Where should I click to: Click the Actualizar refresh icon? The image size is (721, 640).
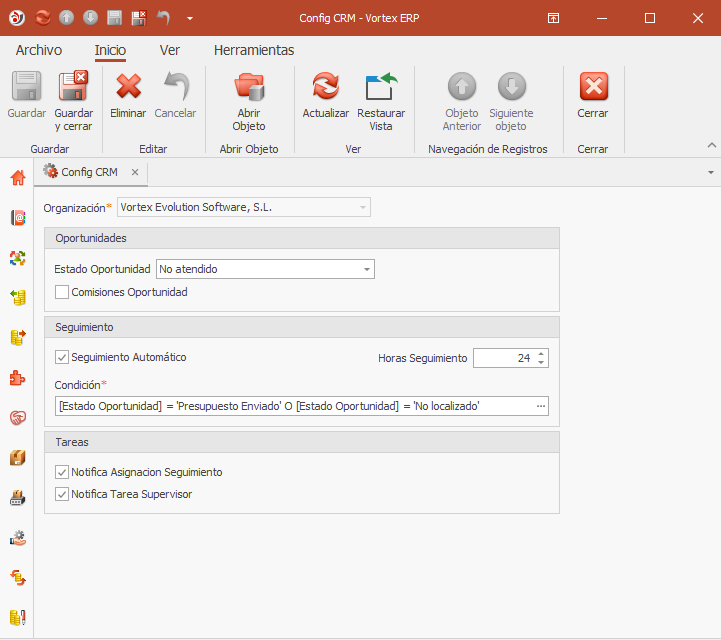click(x=326, y=88)
